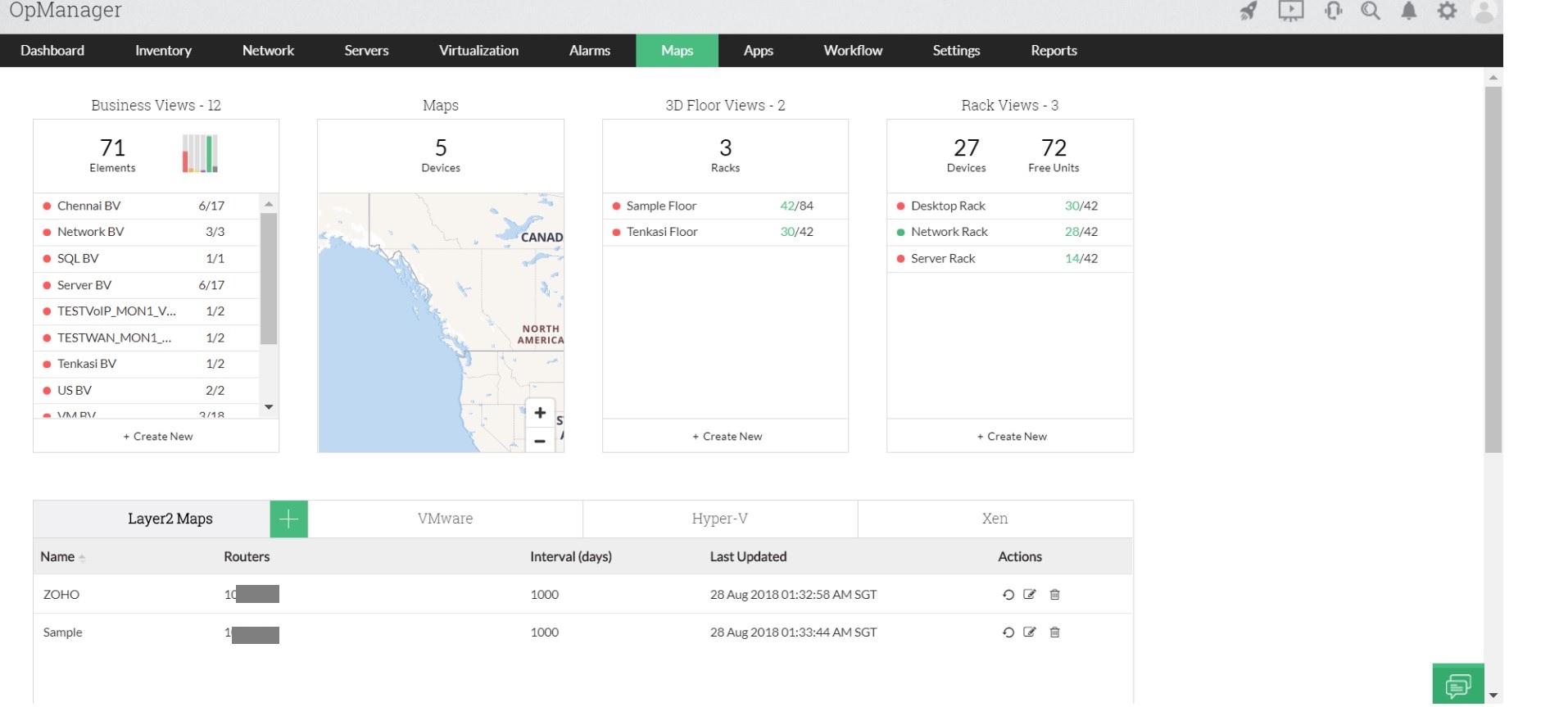Click the green plus icon beside Layer2 Maps
The width and height of the screenshot is (1568, 707).
click(288, 519)
